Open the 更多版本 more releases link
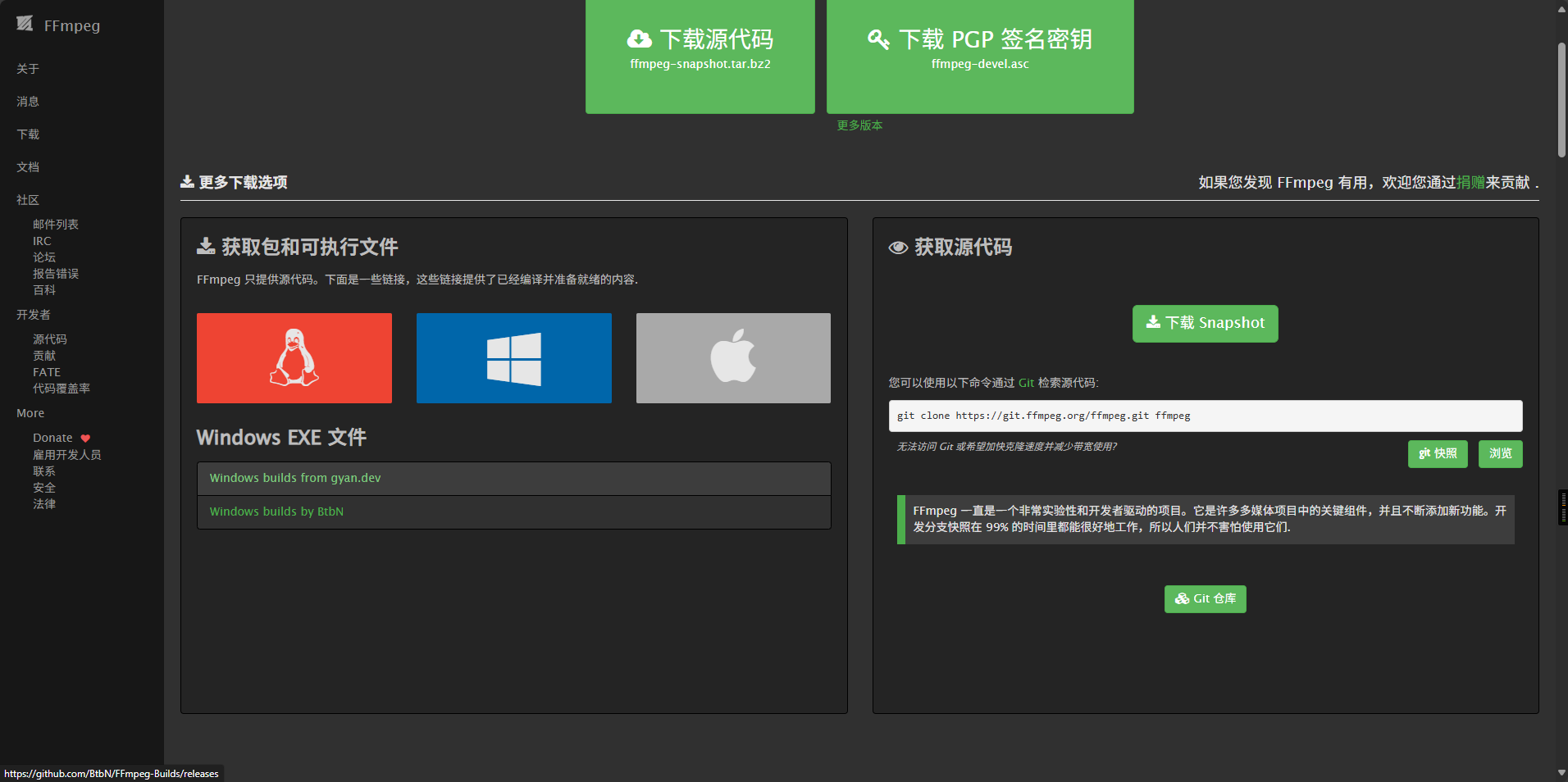 click(859, 125)
